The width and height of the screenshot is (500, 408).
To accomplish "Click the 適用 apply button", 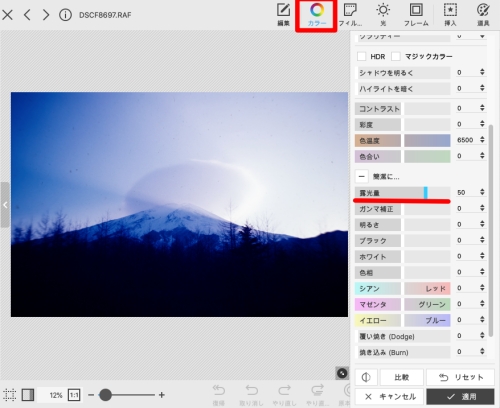I will pyautogui.click(x=460, y=397).
